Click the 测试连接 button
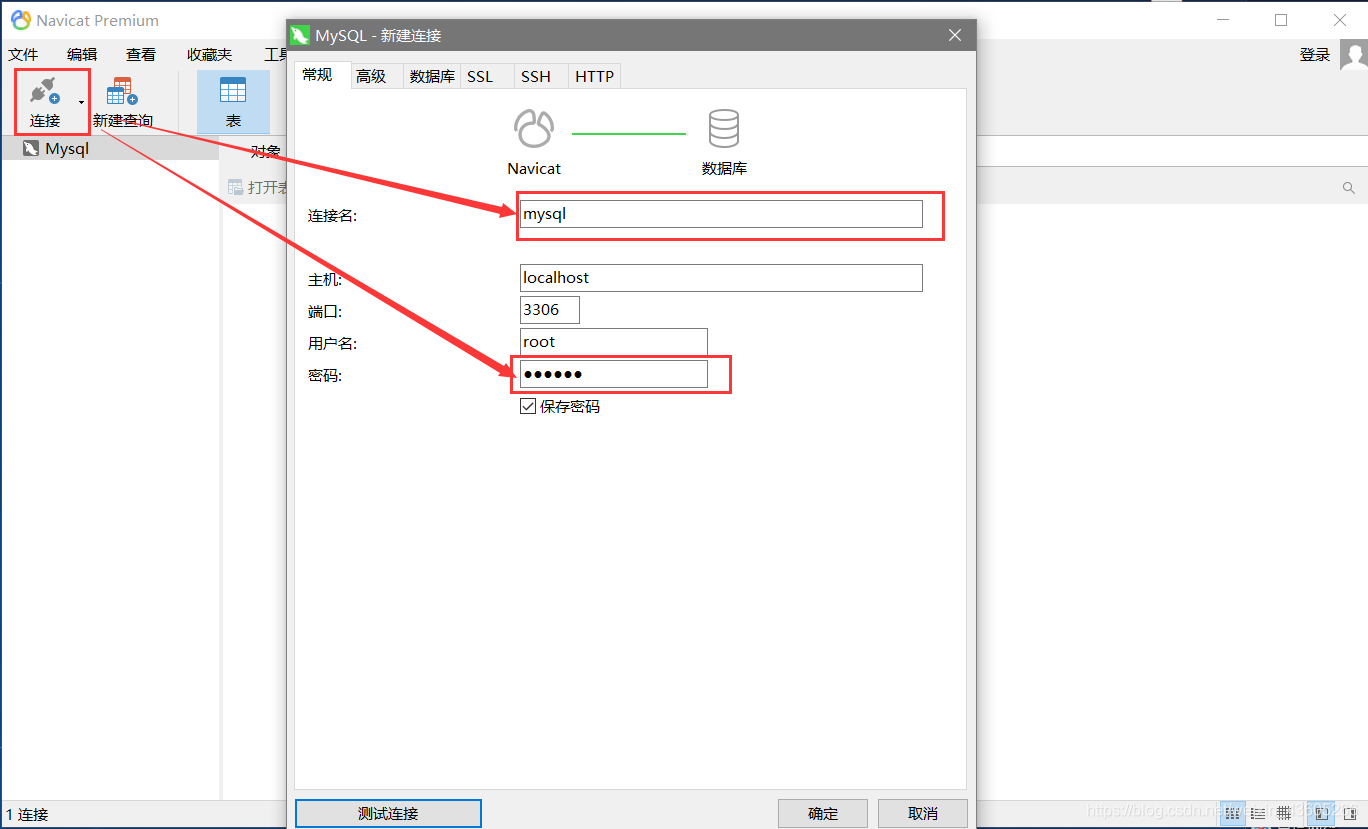Viewport: 1368px width, 829px height. point(388,813)
